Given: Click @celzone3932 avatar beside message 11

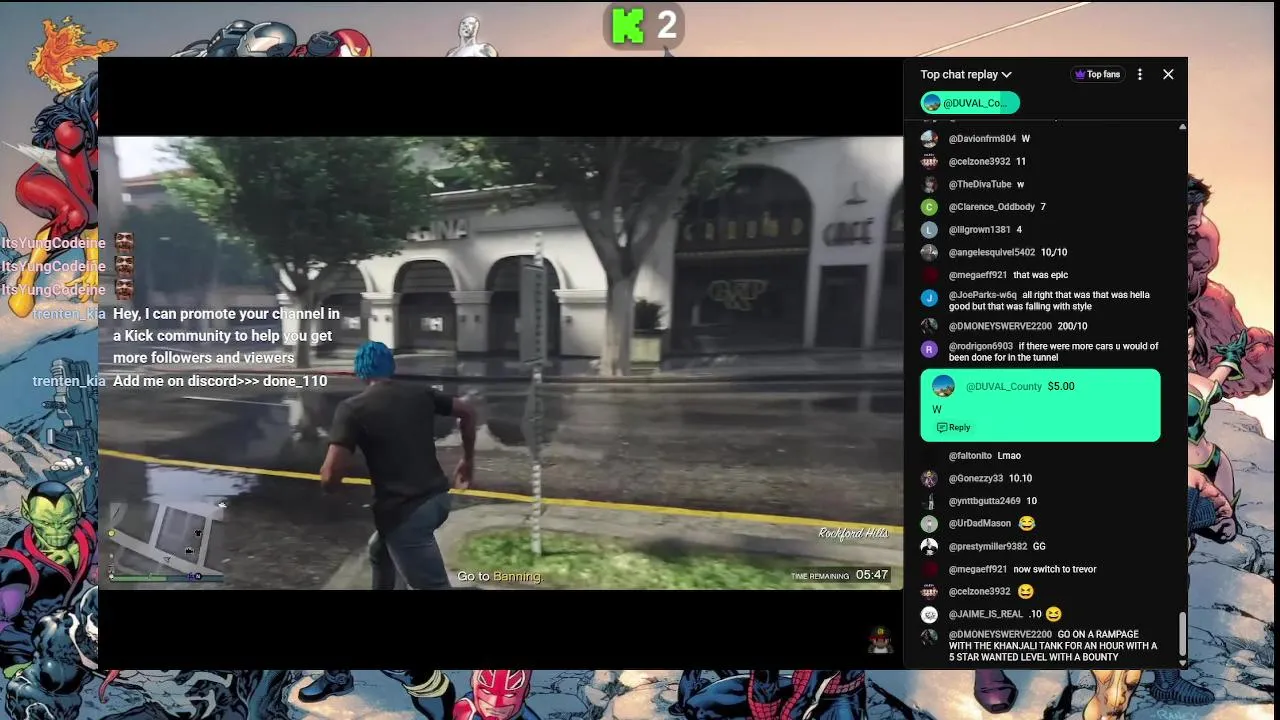Looking at the screenshot, I should [x=929, y=161].
